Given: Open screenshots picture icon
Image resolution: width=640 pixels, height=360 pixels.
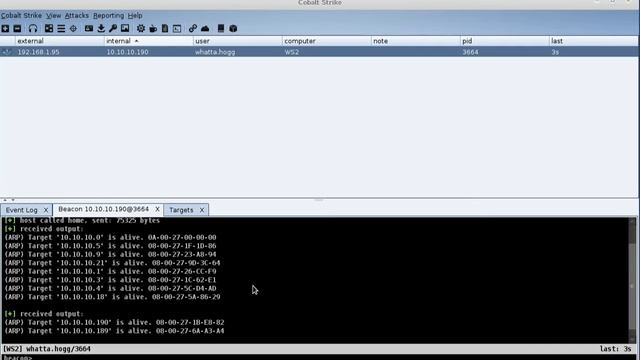Looking at the screenshot, I should pyautogui.click(x=125, y=29).
